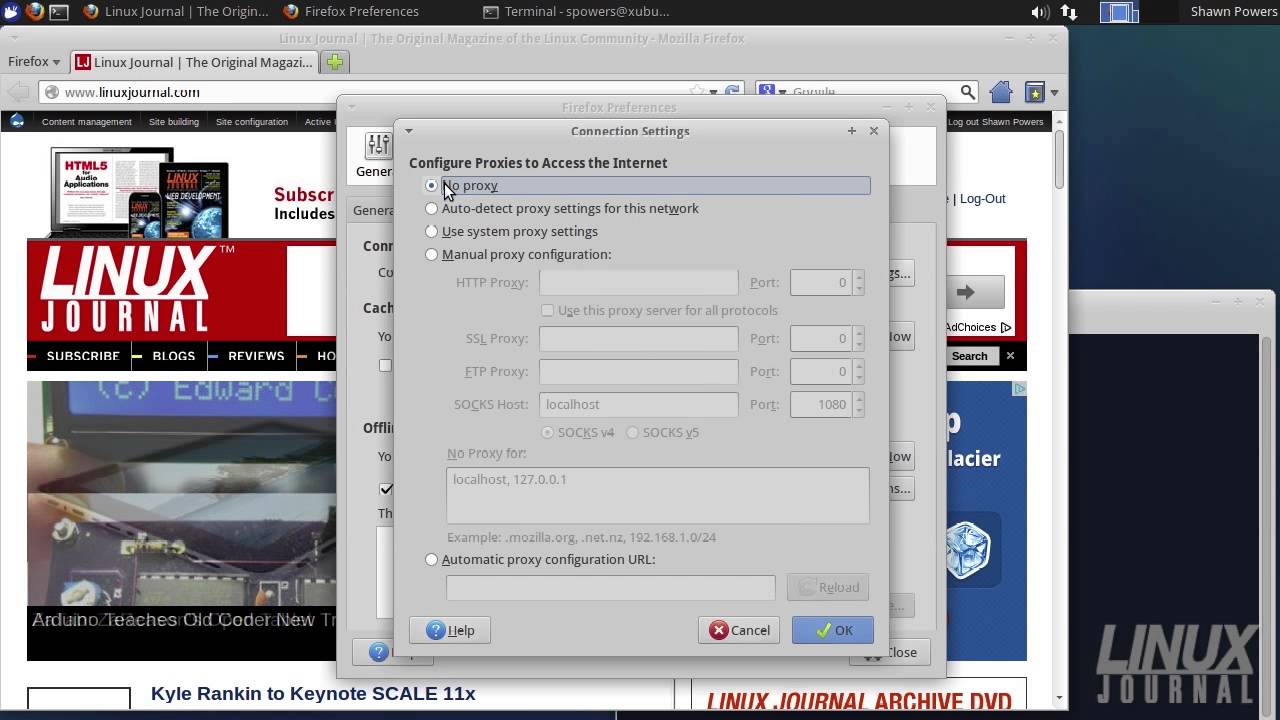Confirm the proxy settings with OK
This screenshot has width=1280, height=720.
pyautogui.click(x=833, y=630)
